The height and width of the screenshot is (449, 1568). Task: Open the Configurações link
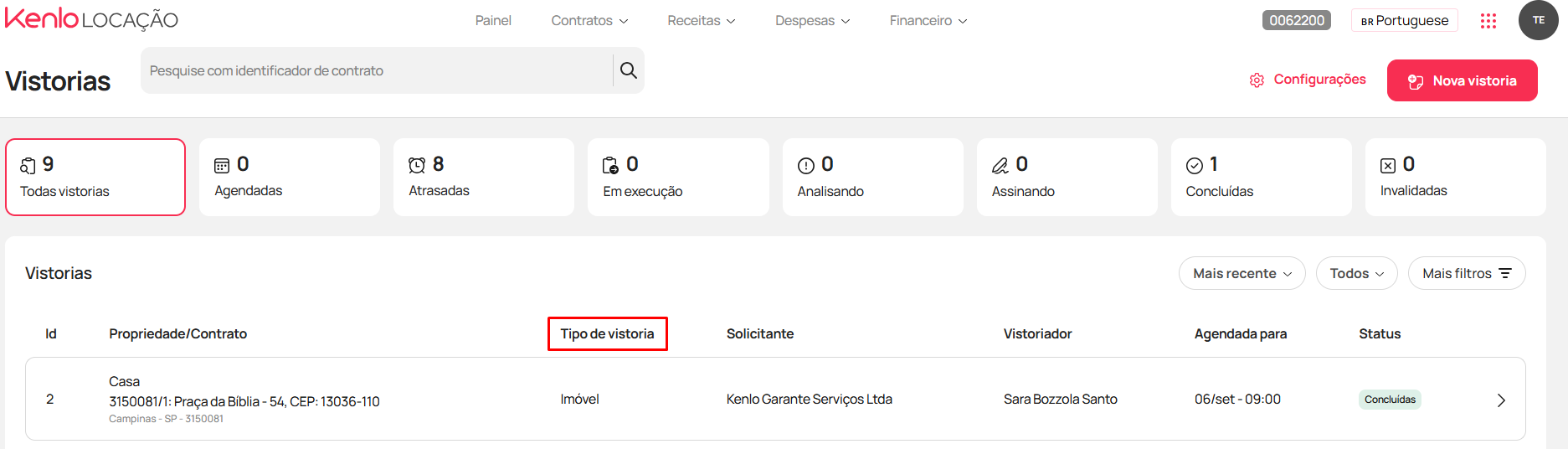pyautogui.click(x=1308, y=80)
